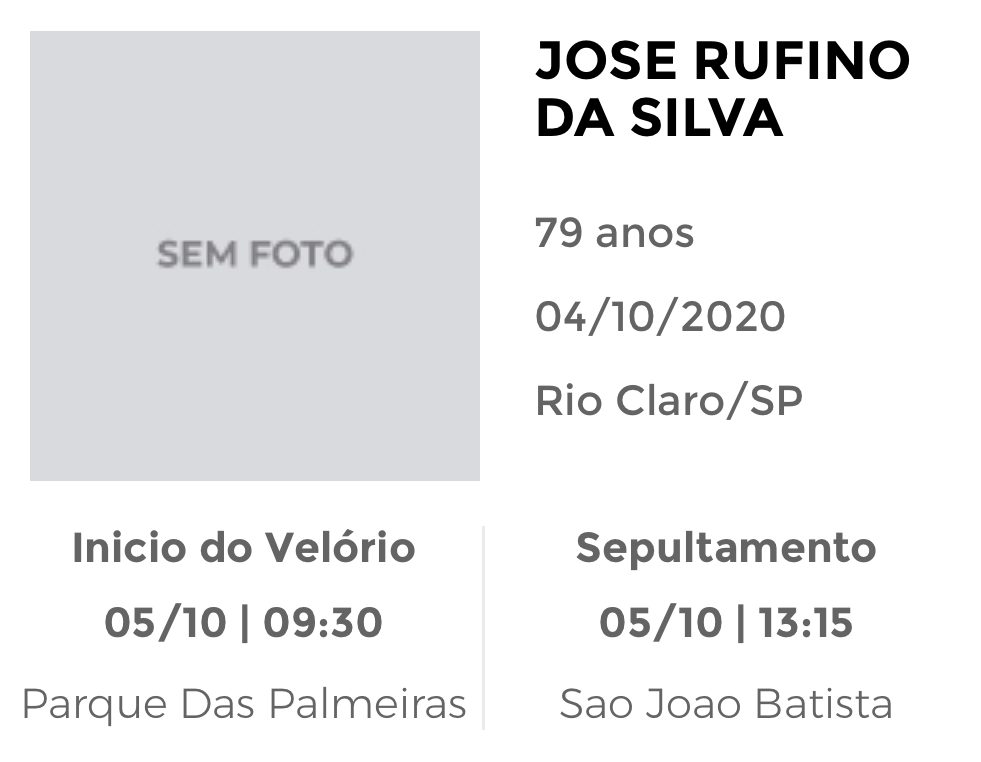Click the Inicio do Velório heading
This screenshot has height=762, width=981.
point(244,548)
